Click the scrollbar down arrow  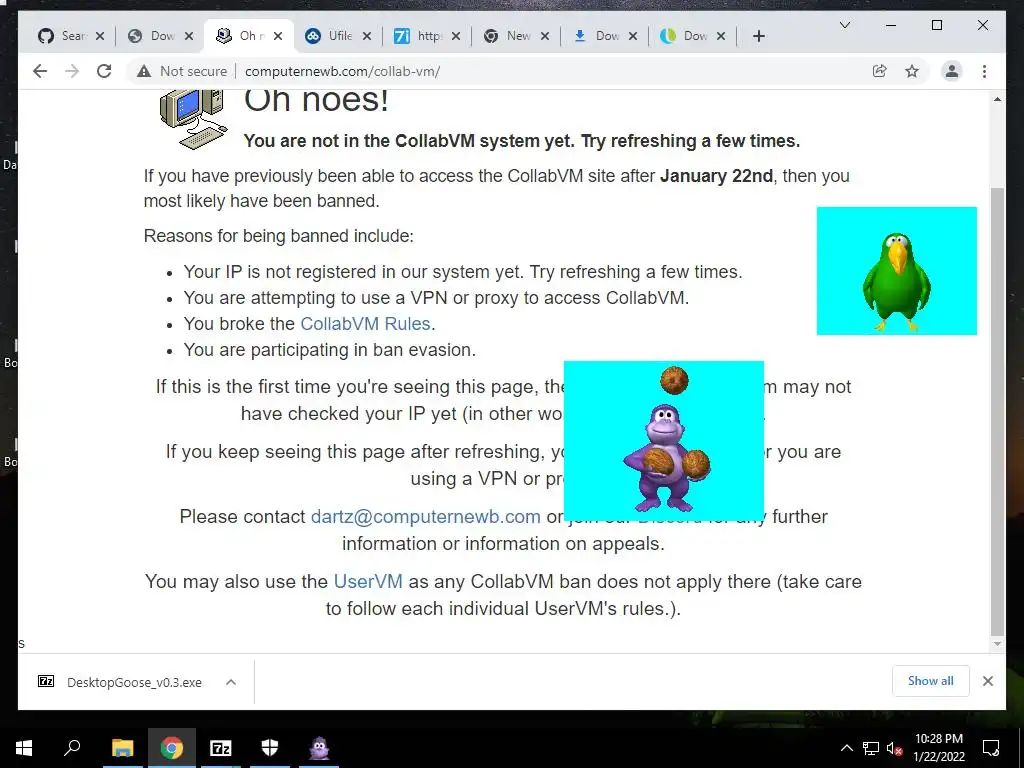click(x=997, y=644)
